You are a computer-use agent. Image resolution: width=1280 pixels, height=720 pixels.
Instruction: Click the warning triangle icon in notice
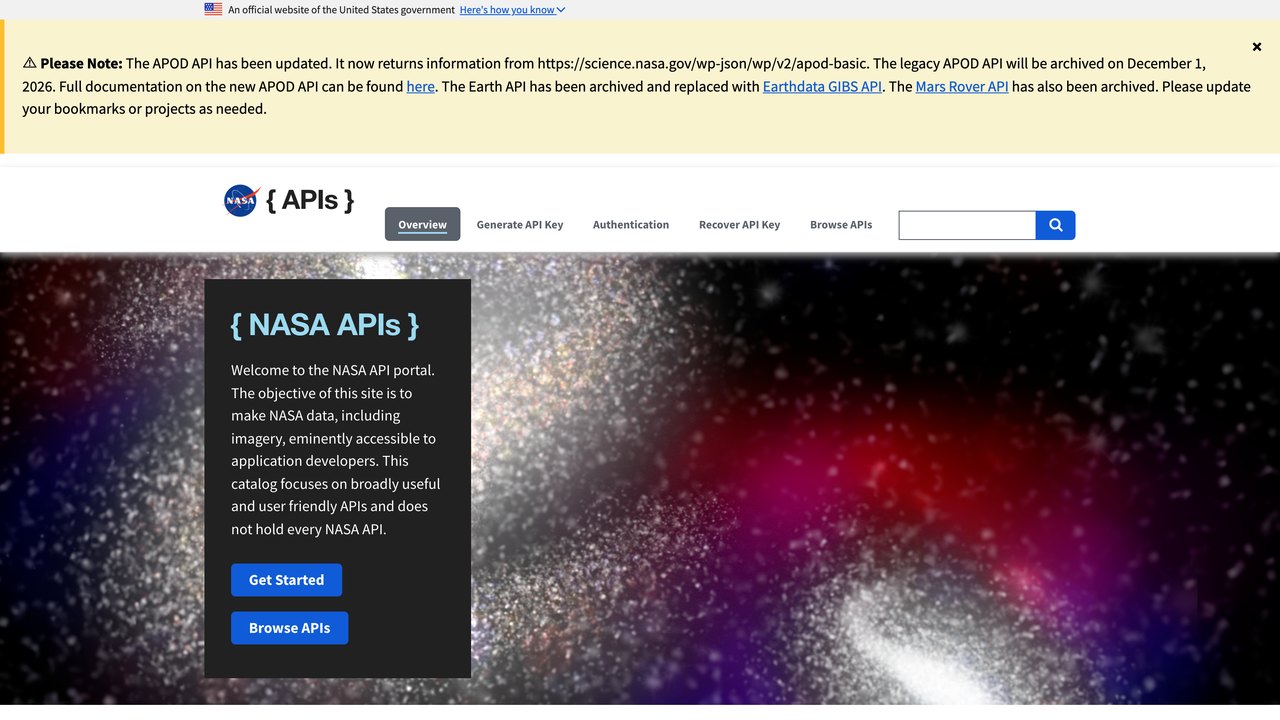click(29, 63)
